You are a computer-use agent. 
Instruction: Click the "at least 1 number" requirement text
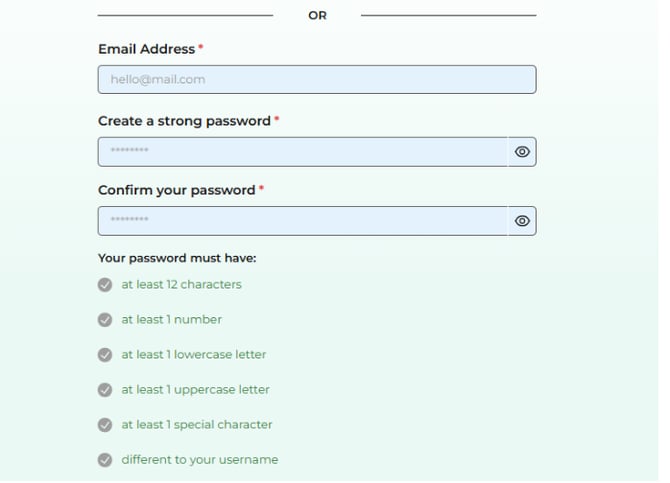point(171,320)
